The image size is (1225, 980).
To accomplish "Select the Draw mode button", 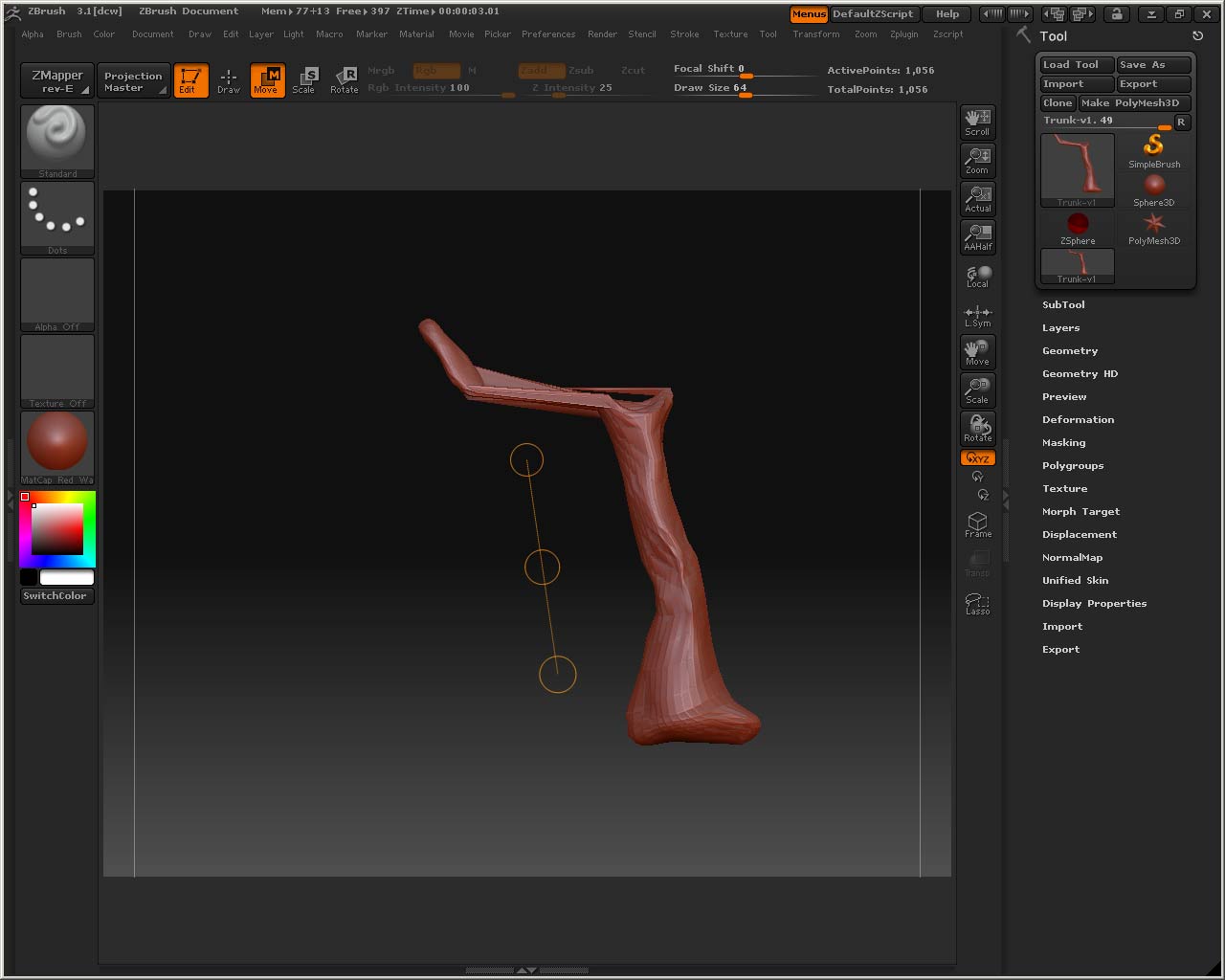I will click(229, 79).
